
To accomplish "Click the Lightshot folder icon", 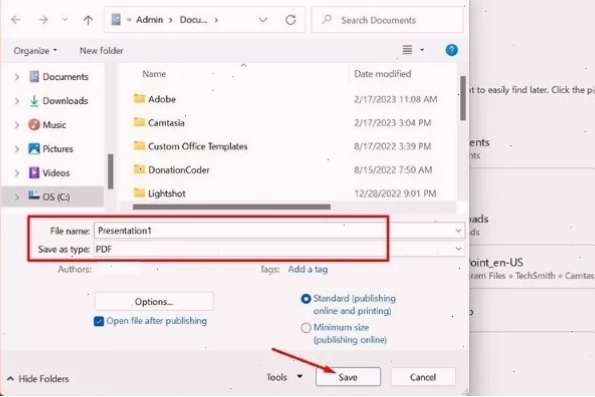I will [139, 193].
